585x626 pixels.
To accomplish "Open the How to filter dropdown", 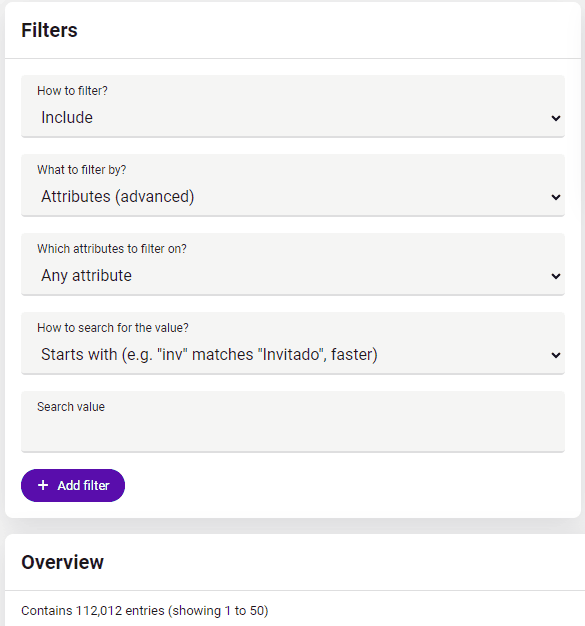I will (x=293, y=106).
